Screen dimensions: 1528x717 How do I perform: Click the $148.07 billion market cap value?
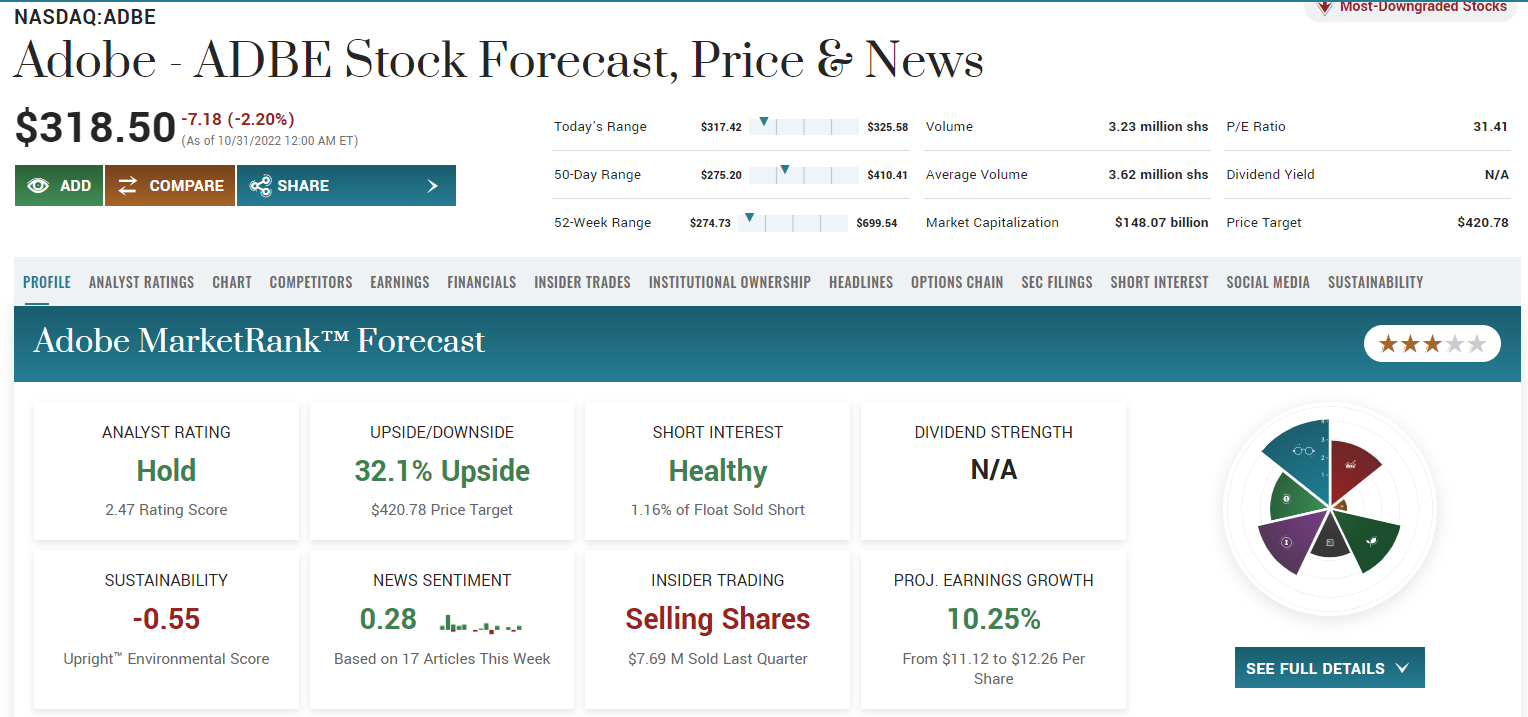[1162, 223]
